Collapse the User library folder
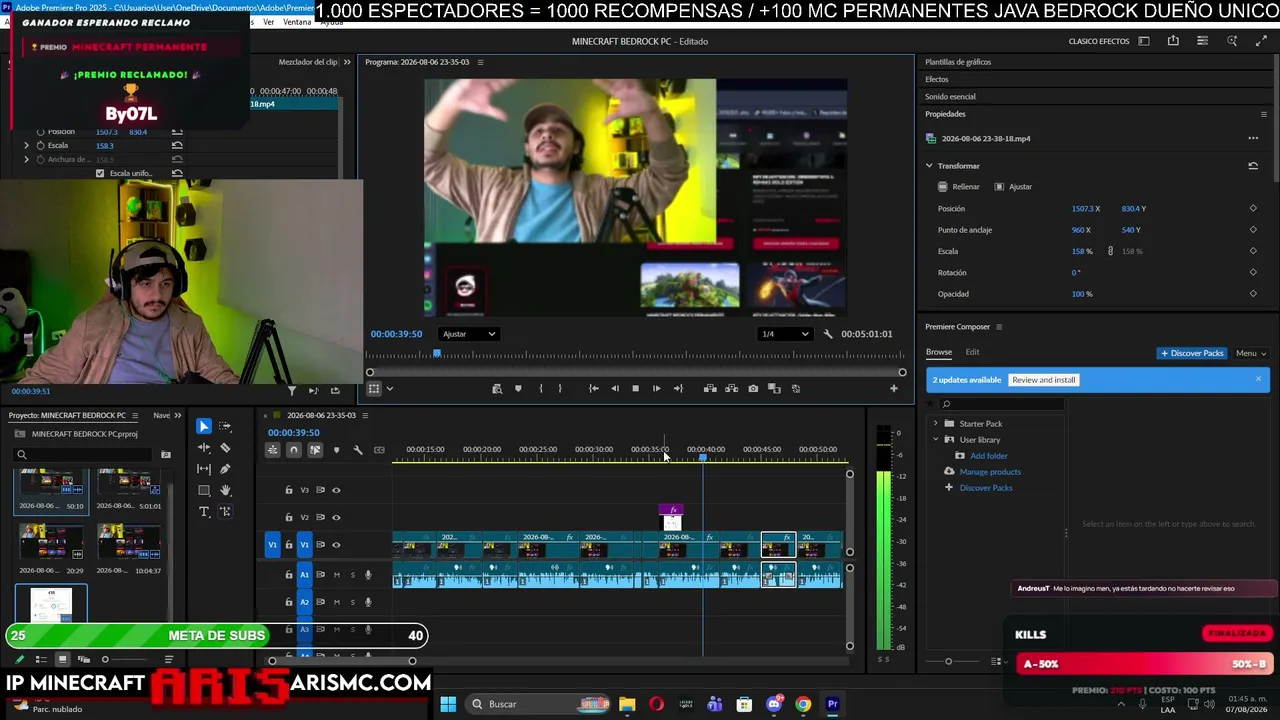This screenshot has height=720, width=1280. point(936,440)
